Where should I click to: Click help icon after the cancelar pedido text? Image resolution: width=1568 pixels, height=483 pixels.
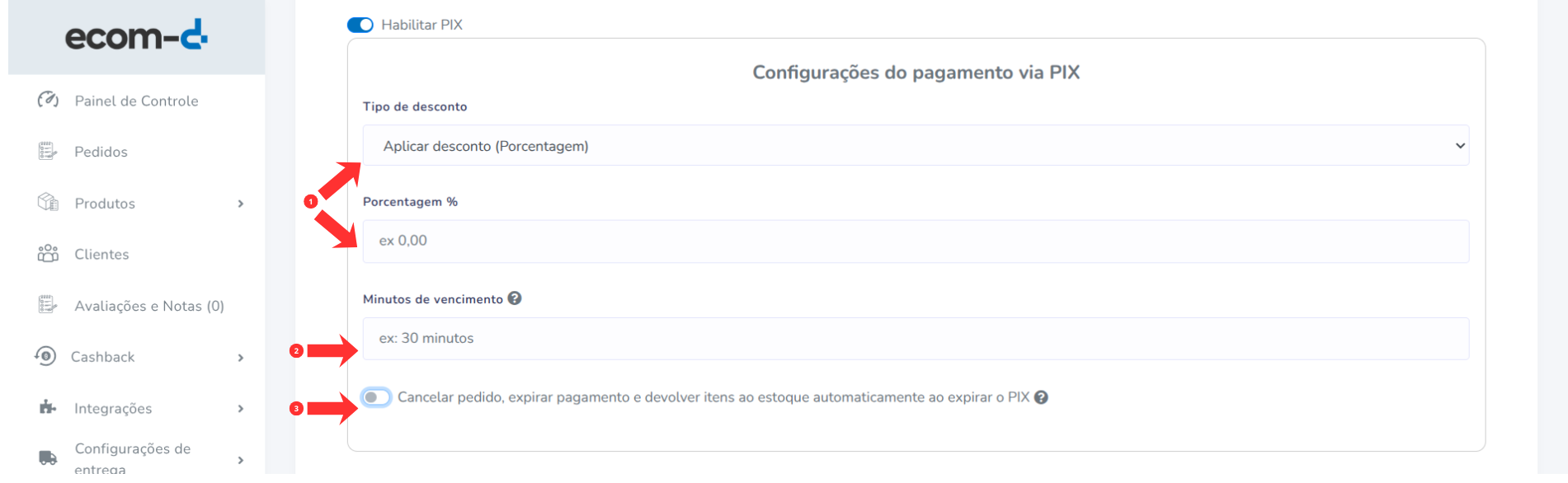[1042, 397]
